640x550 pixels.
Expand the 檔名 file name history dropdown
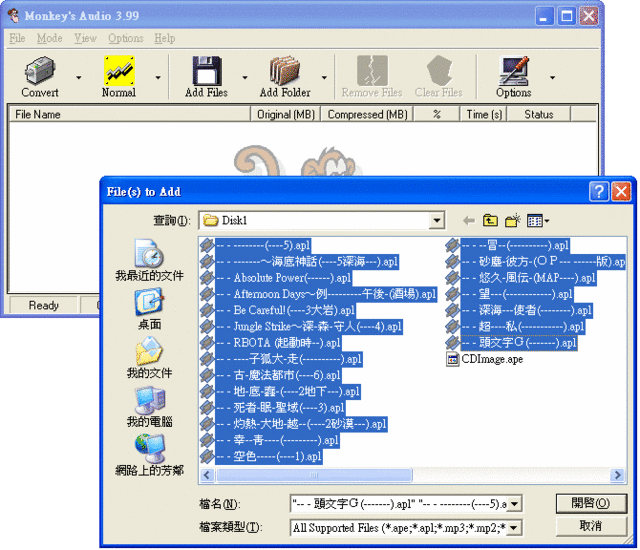(x=515, y=504)
